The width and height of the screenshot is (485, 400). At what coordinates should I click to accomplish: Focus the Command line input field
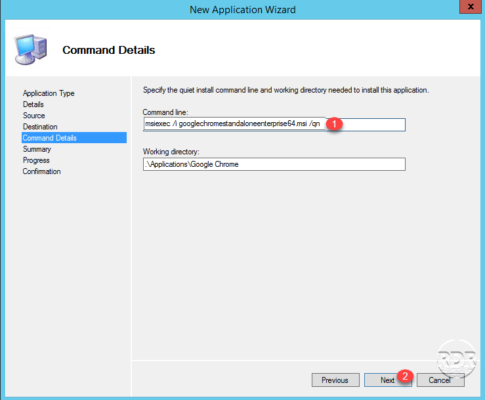[274, 124]
